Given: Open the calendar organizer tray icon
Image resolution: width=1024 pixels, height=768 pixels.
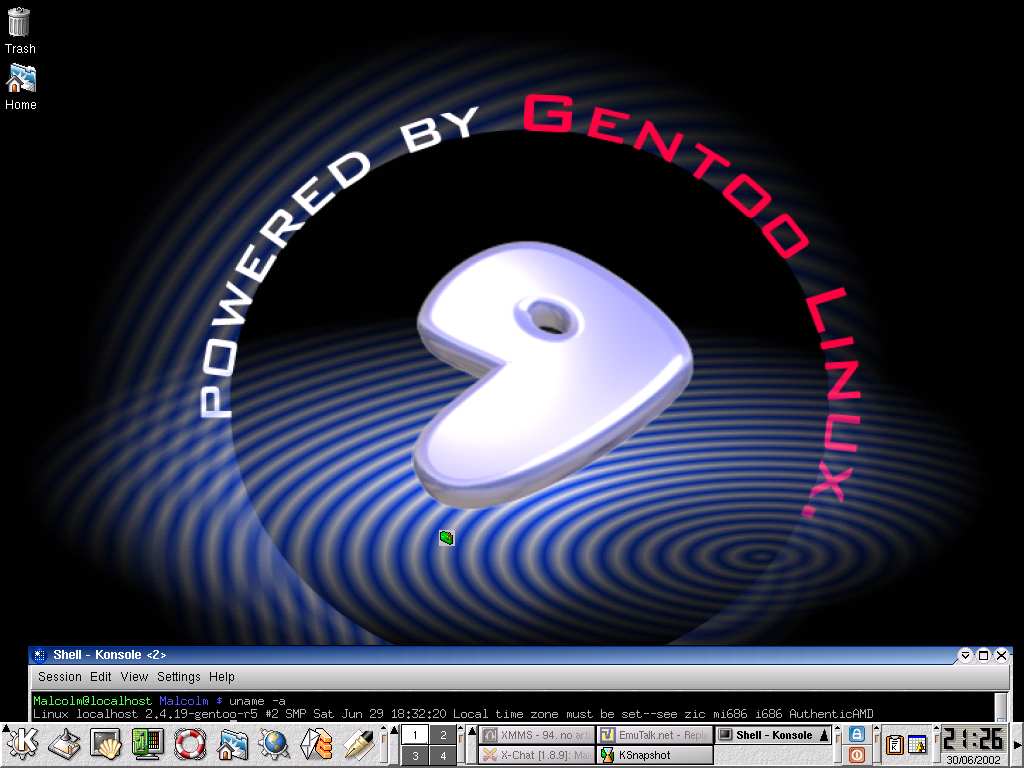Looking at the screenshot, I should (918, 744).
